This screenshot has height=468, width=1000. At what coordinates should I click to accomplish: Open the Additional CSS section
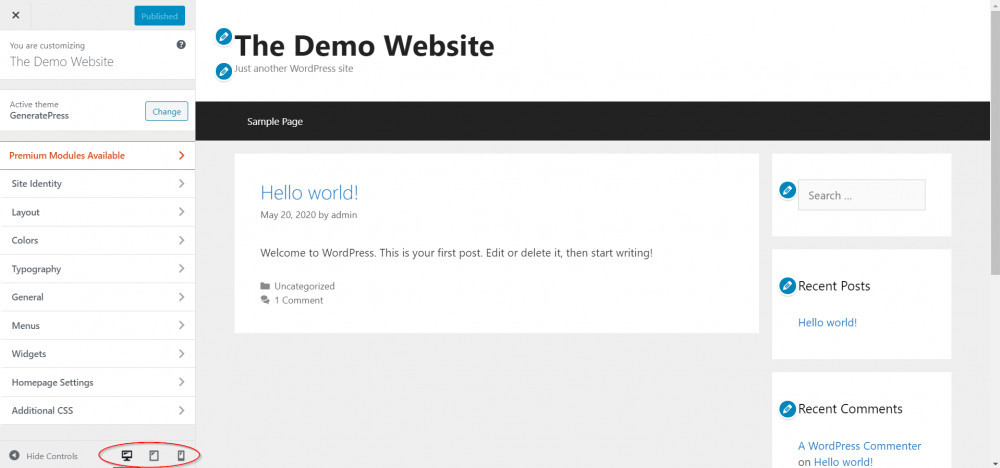tap(97, 411)
